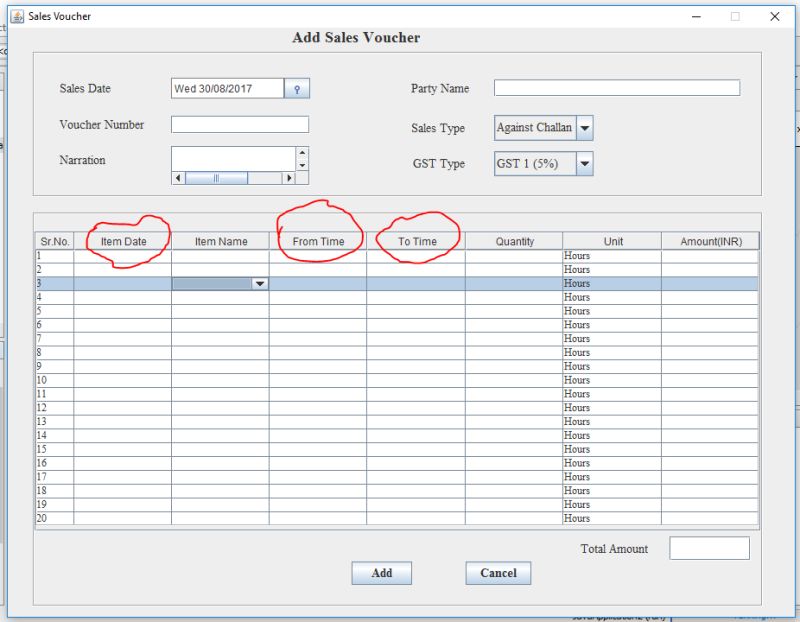The image size is (800, 622).
Task: Click Narration scrollbar down arrow
Action: tap(302, 165)
